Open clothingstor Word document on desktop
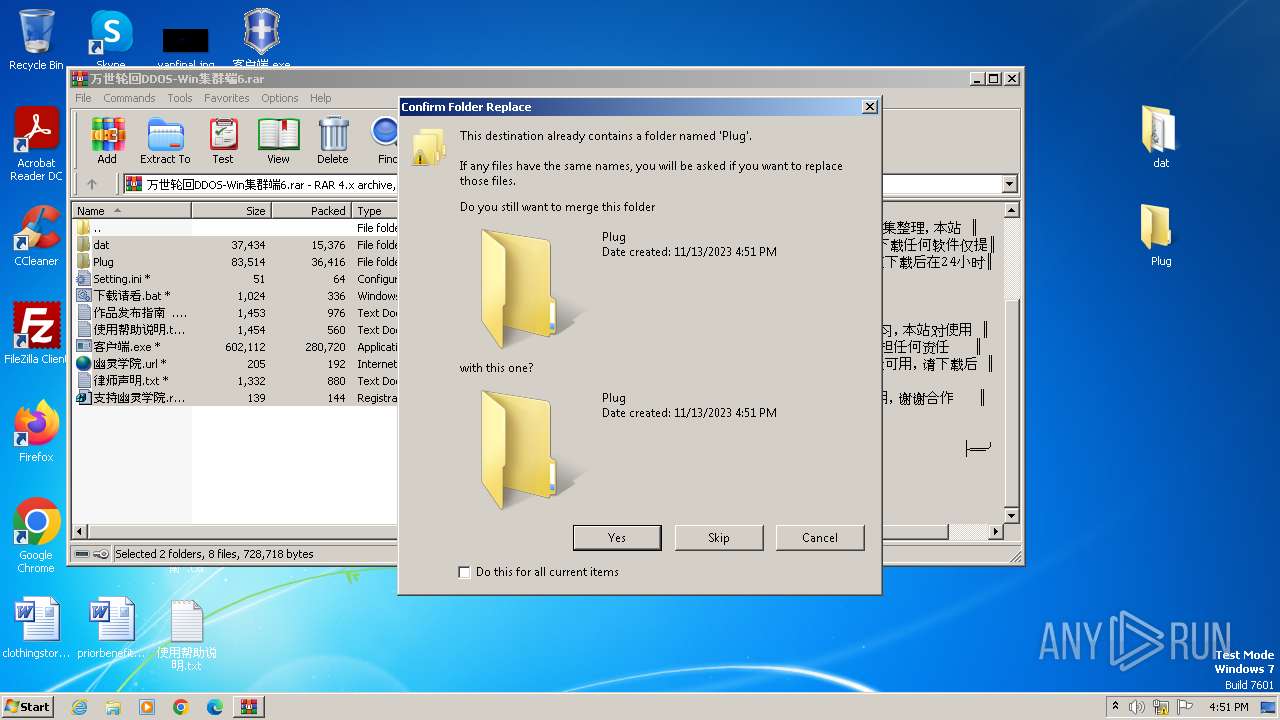This screenshot has width=1280, height=720. (x=36, y=628)
